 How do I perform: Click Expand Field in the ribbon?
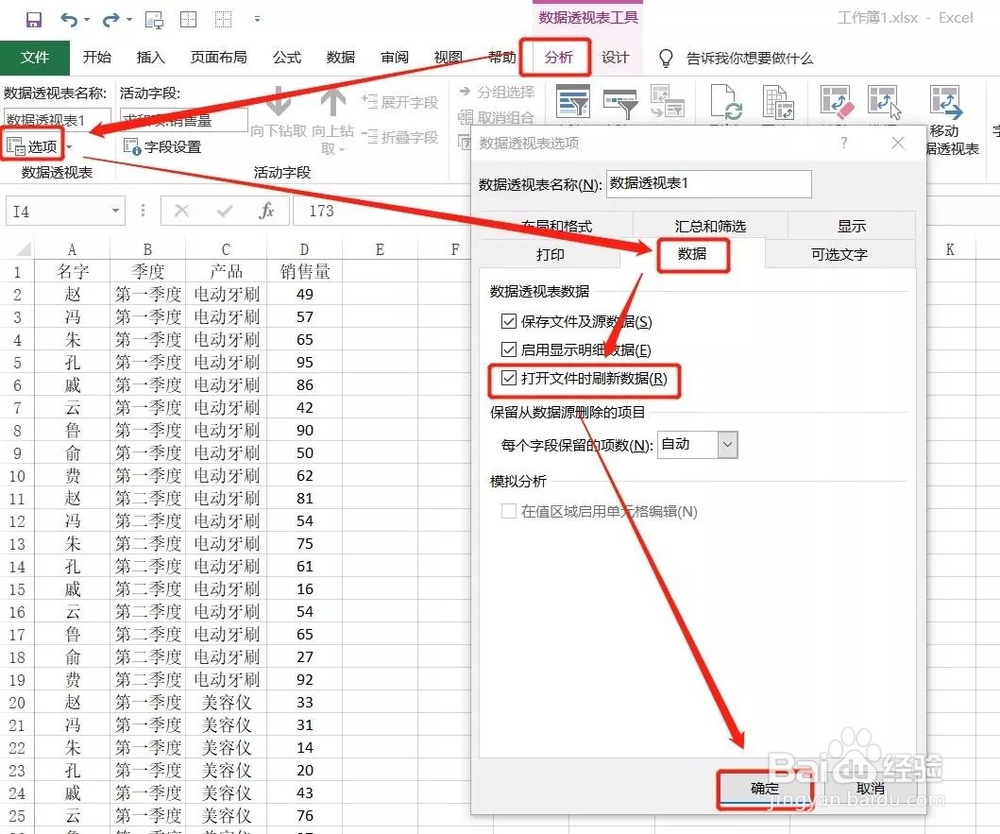click(400, 102)
